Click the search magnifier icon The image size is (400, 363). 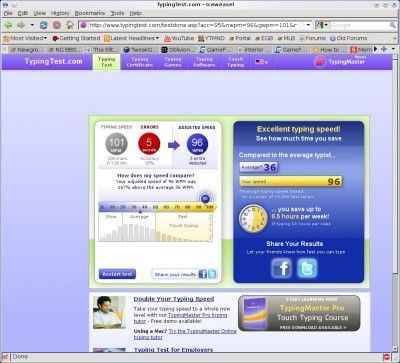(x=392, y=25)
